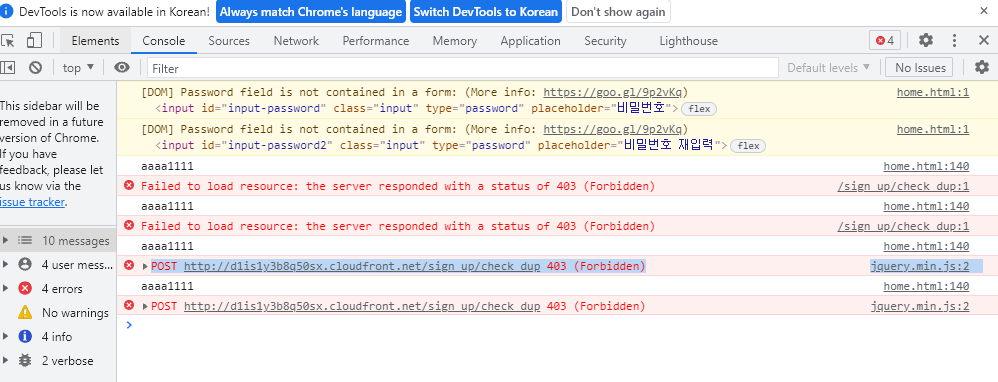Expand the 4 info sidebar group
998x382 pixels.
[6, 337]
